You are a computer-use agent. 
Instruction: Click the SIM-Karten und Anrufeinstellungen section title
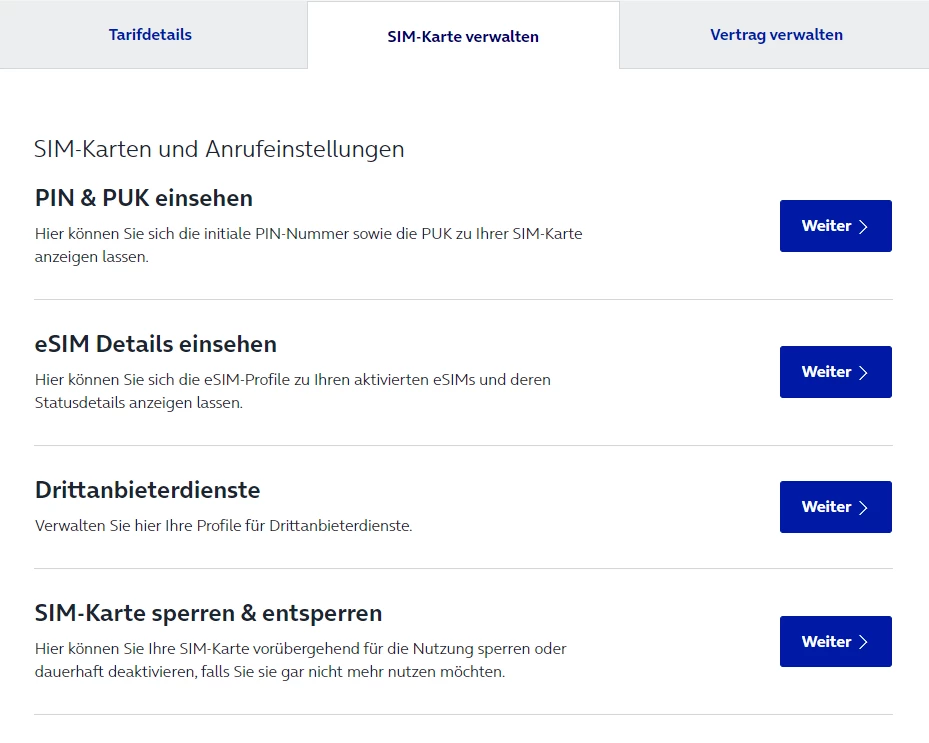point(219,150)
